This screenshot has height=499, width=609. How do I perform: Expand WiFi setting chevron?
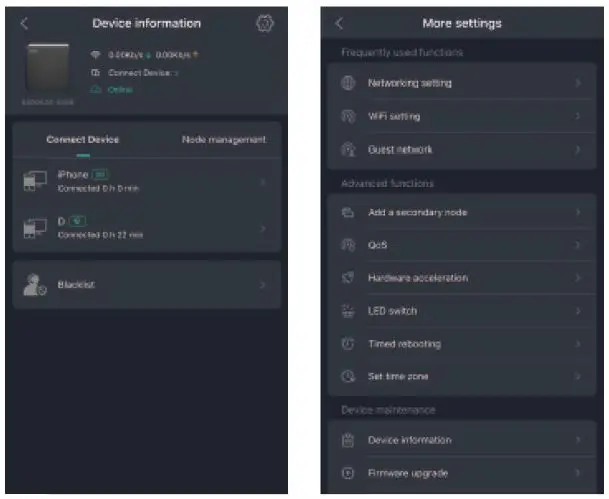click(578, 116)
